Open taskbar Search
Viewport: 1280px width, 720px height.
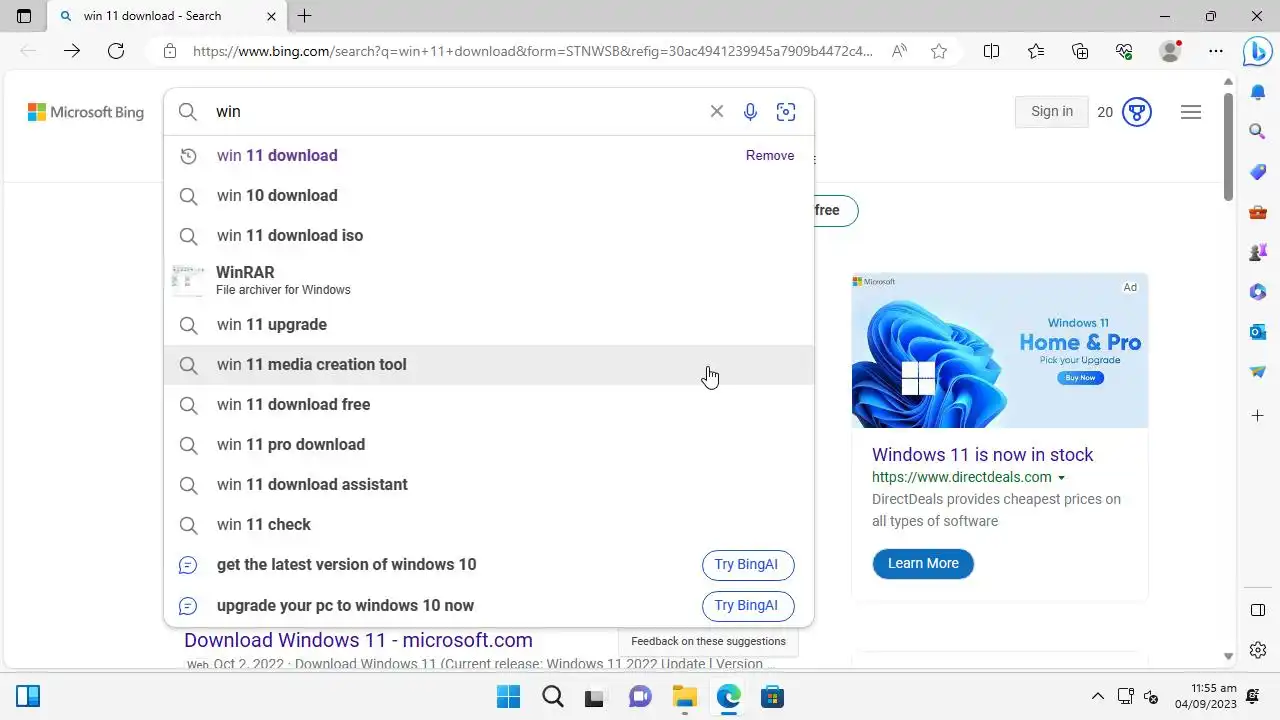[552, 696]
